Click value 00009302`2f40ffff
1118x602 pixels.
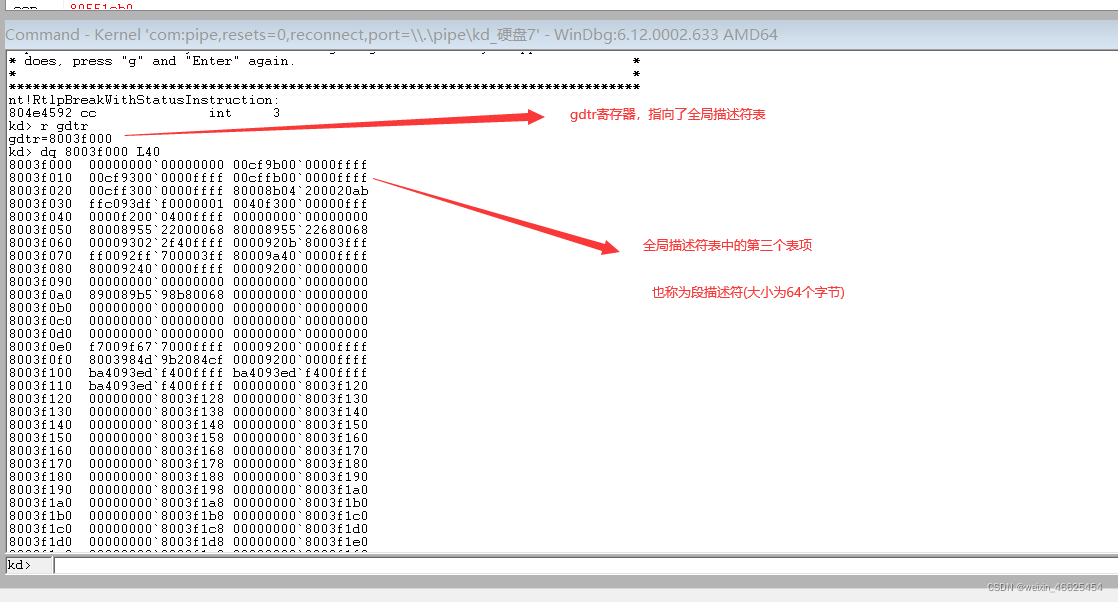pyautogui.click(x=156, y=243)
